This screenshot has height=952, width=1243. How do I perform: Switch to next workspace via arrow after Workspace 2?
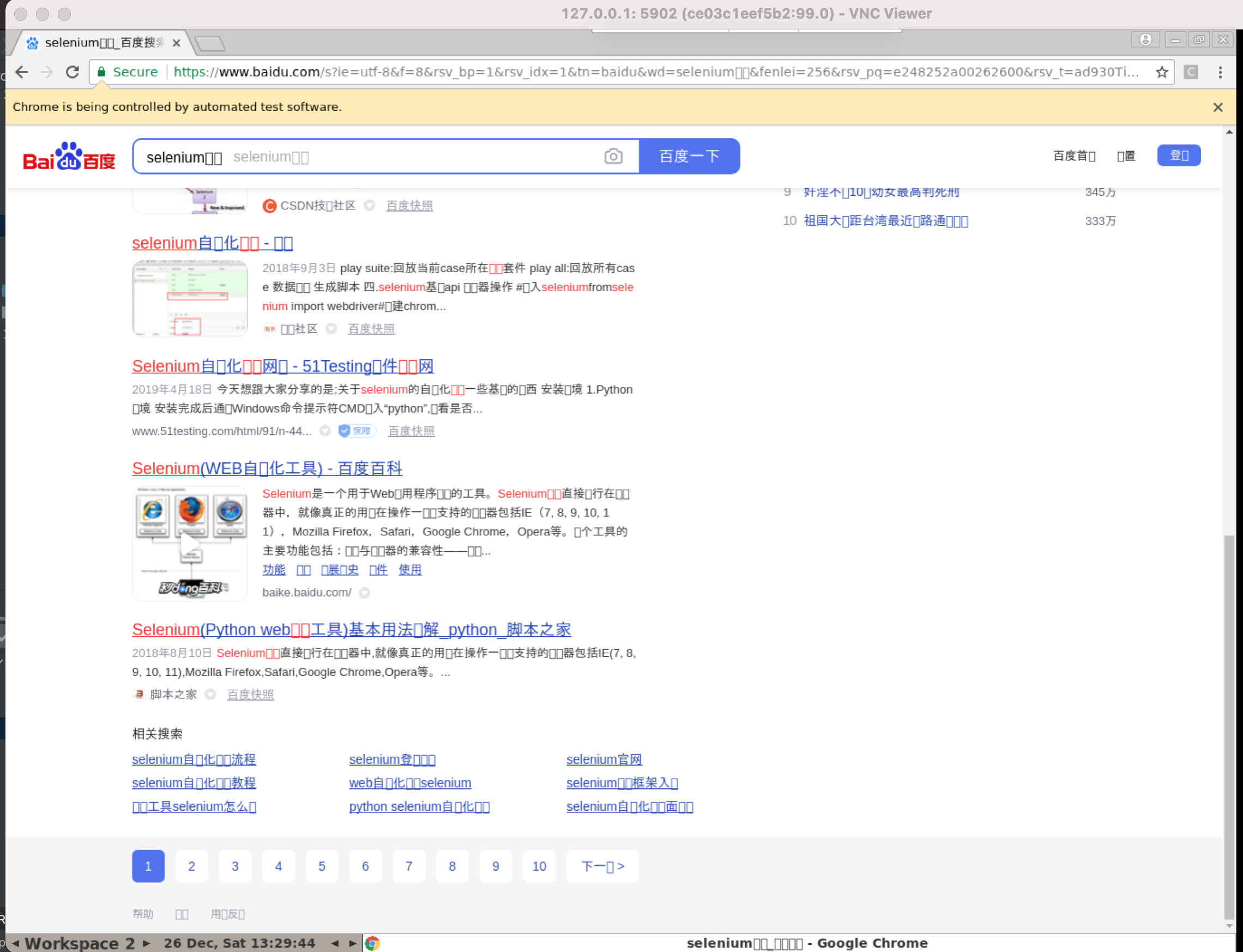(146, 943)
